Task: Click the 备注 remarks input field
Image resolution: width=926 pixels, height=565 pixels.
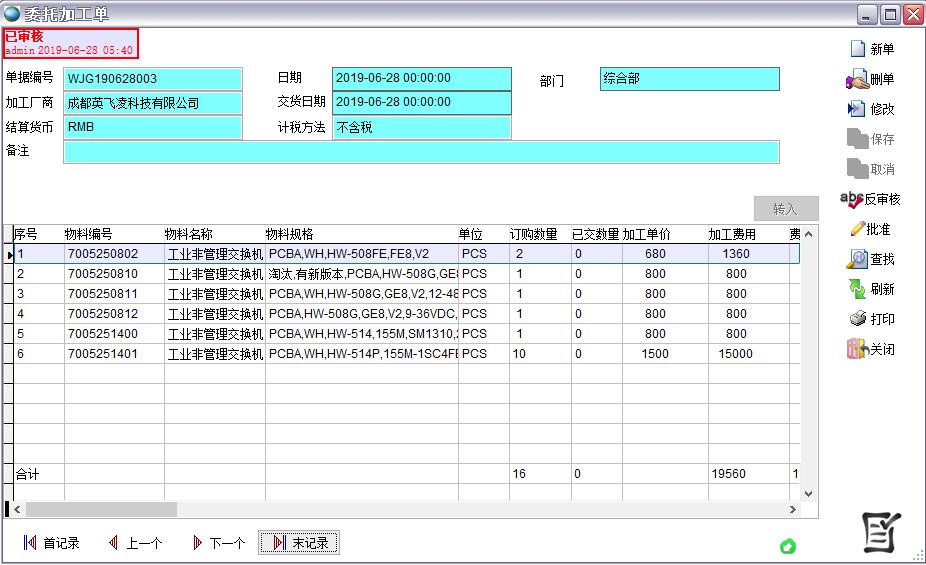Action: point(420,152)
